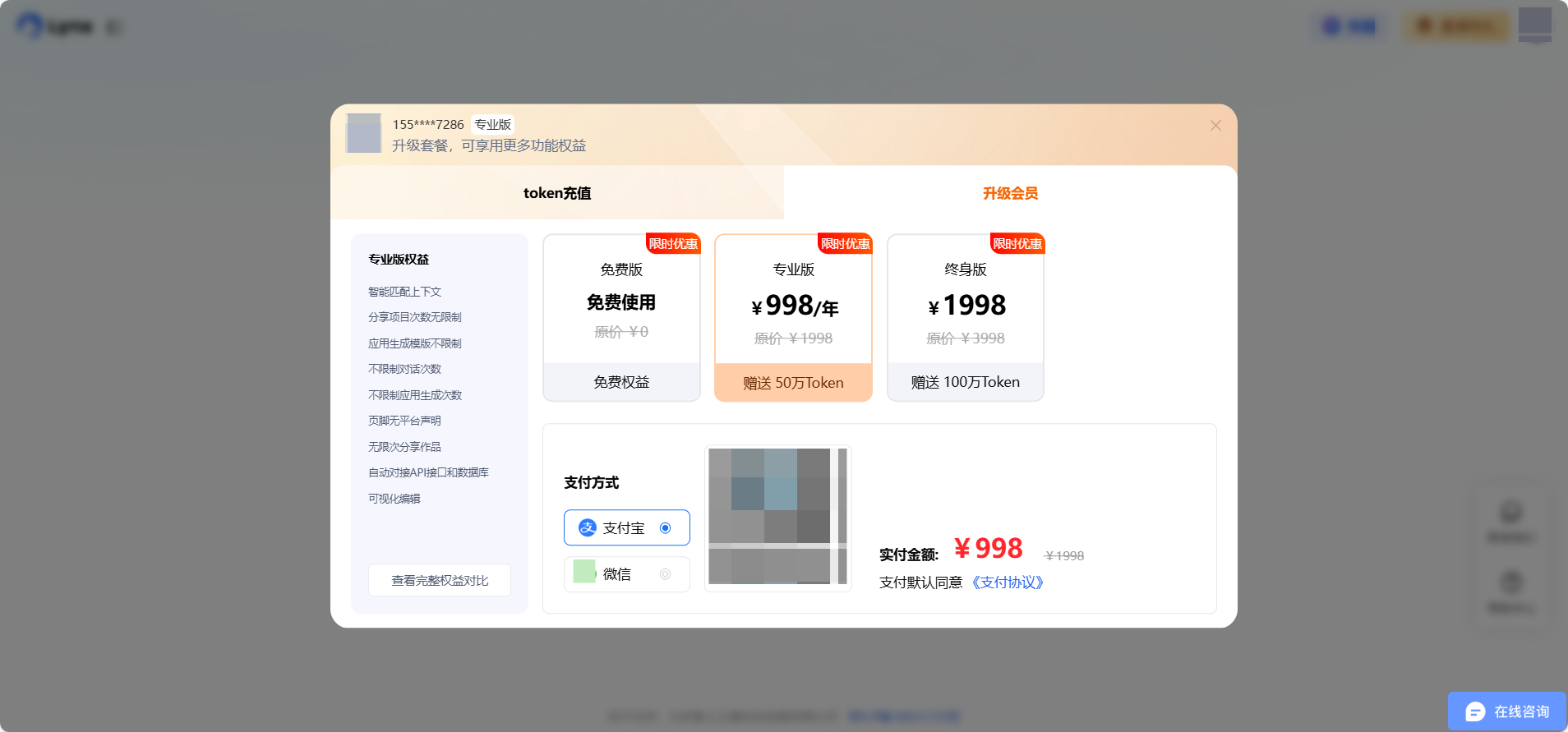This screenshot has width=1568, height=732.
Task: Click the payment QR code image
Action: point(777,518)
